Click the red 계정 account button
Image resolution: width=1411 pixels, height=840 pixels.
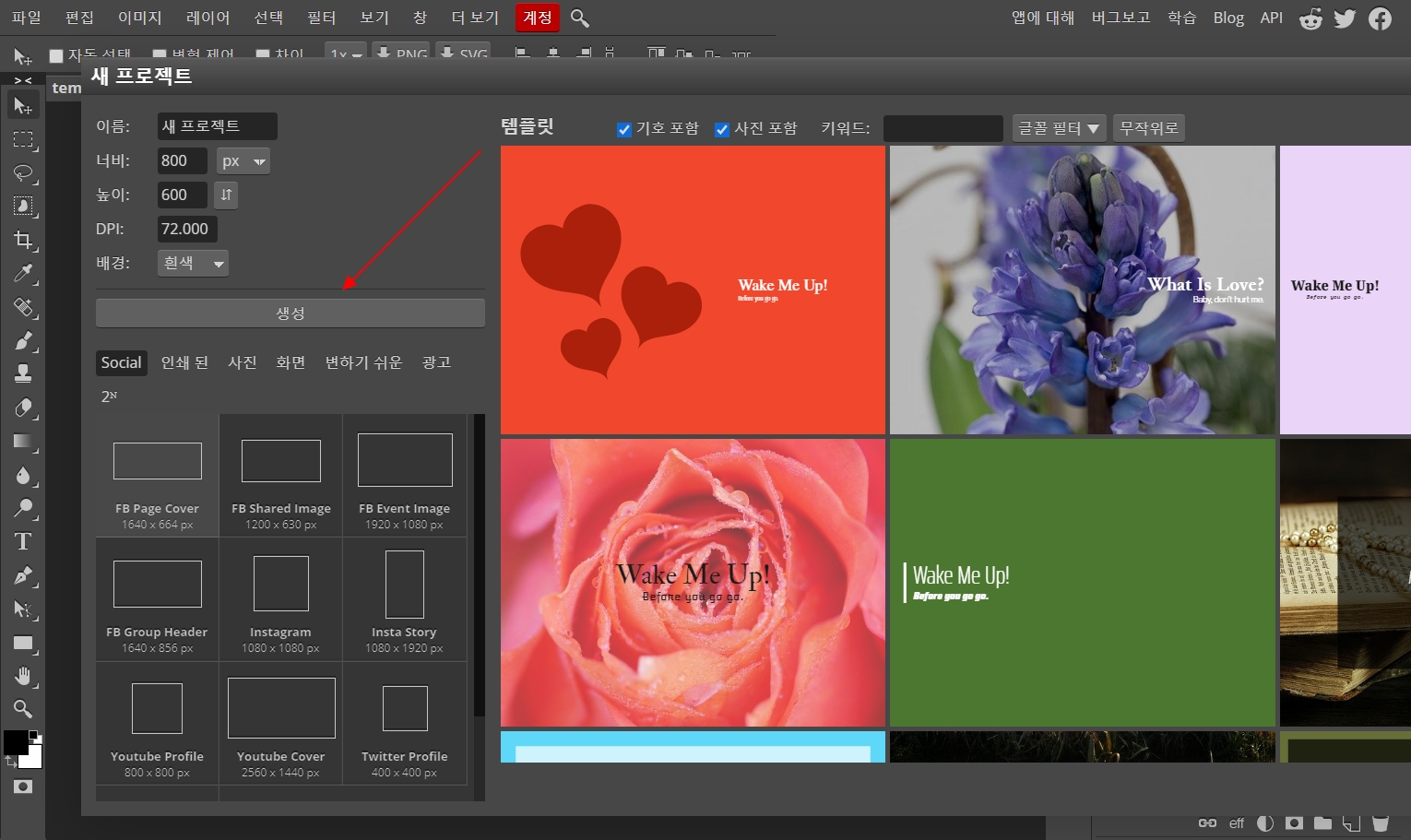538,18
